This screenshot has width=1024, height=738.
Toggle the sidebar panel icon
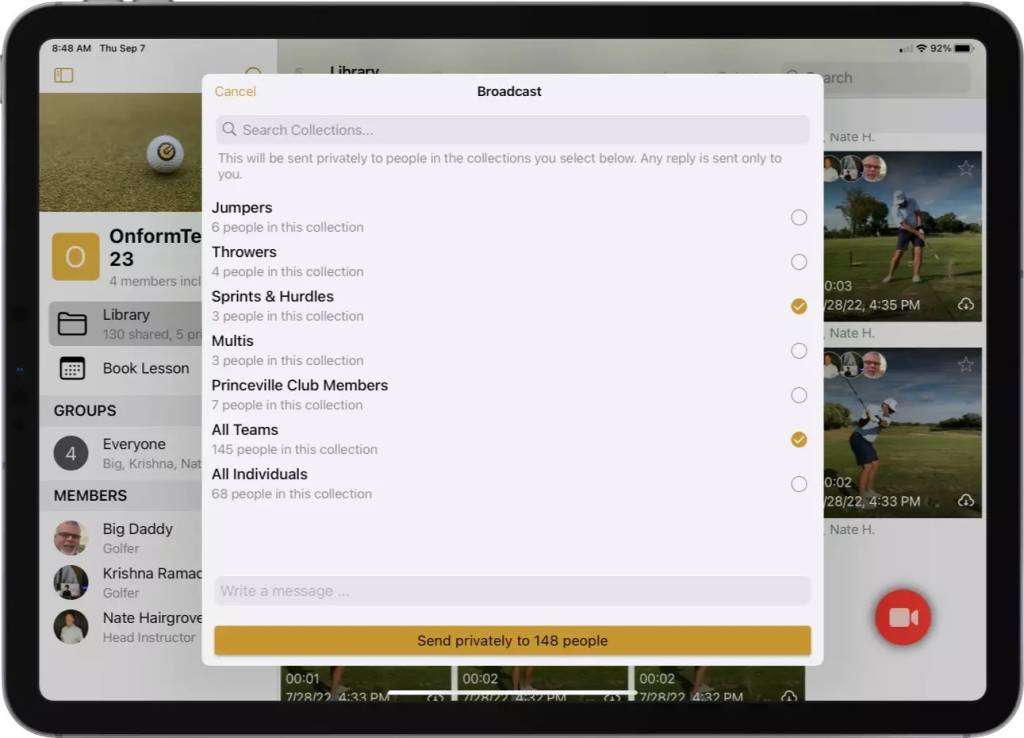click(63, 76)
